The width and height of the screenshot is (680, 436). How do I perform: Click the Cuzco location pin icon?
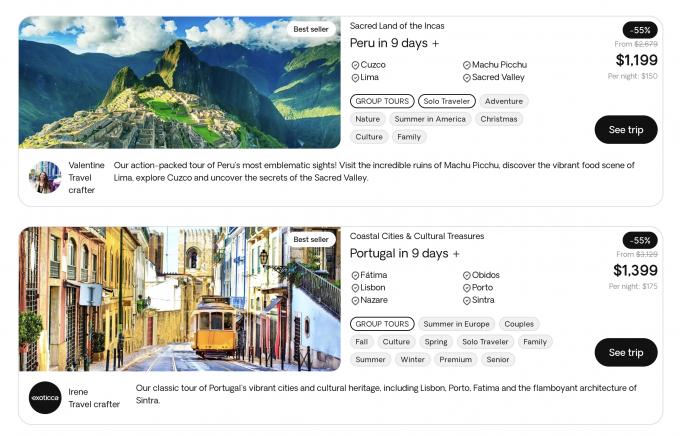point(355,65)
